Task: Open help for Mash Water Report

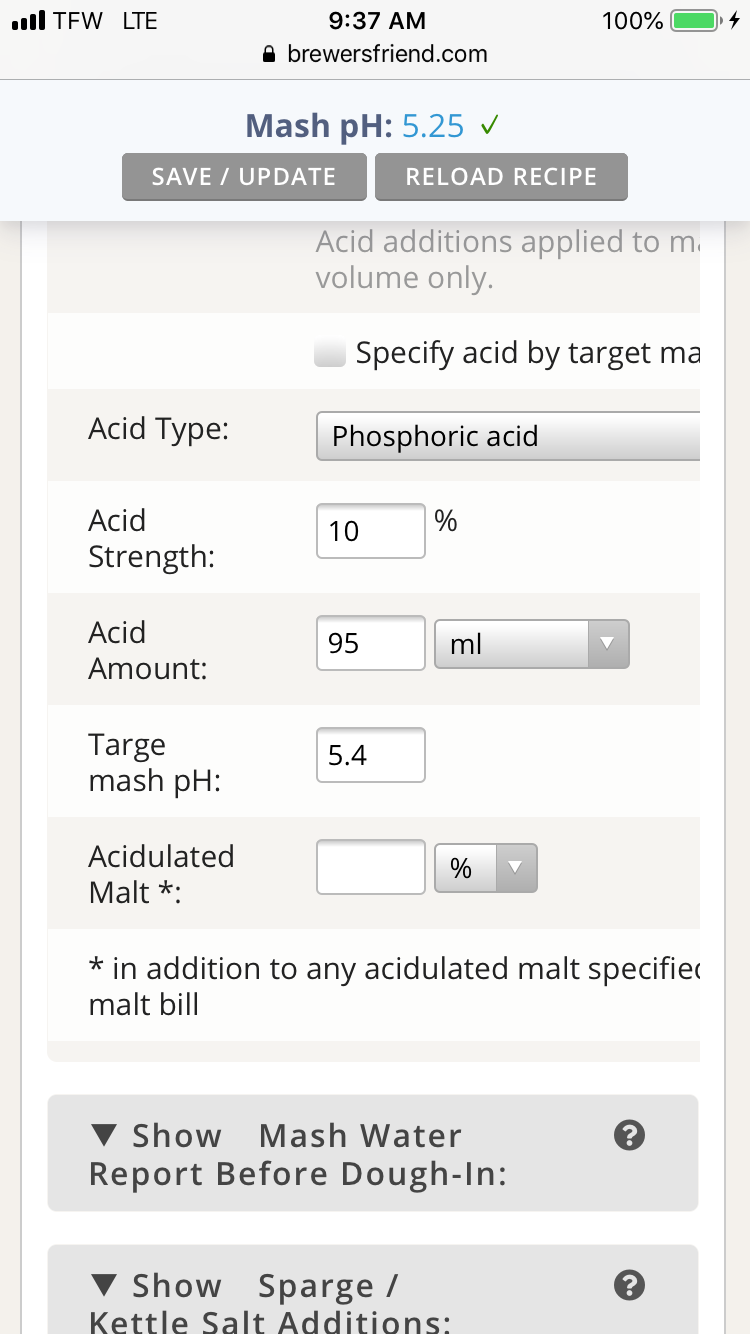Action: tap(628, 1135)
